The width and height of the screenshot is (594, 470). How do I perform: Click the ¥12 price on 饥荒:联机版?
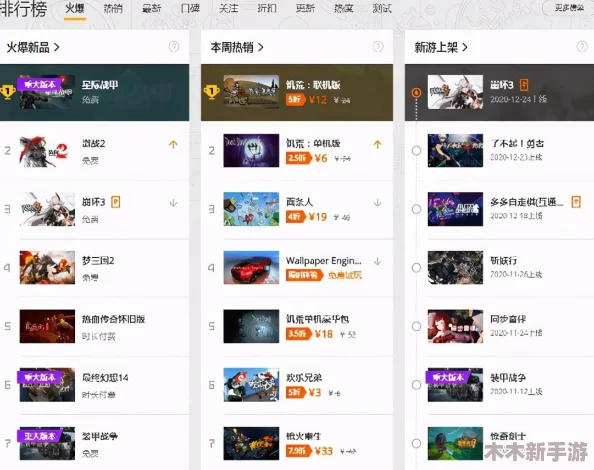click(x=318, y=100)
